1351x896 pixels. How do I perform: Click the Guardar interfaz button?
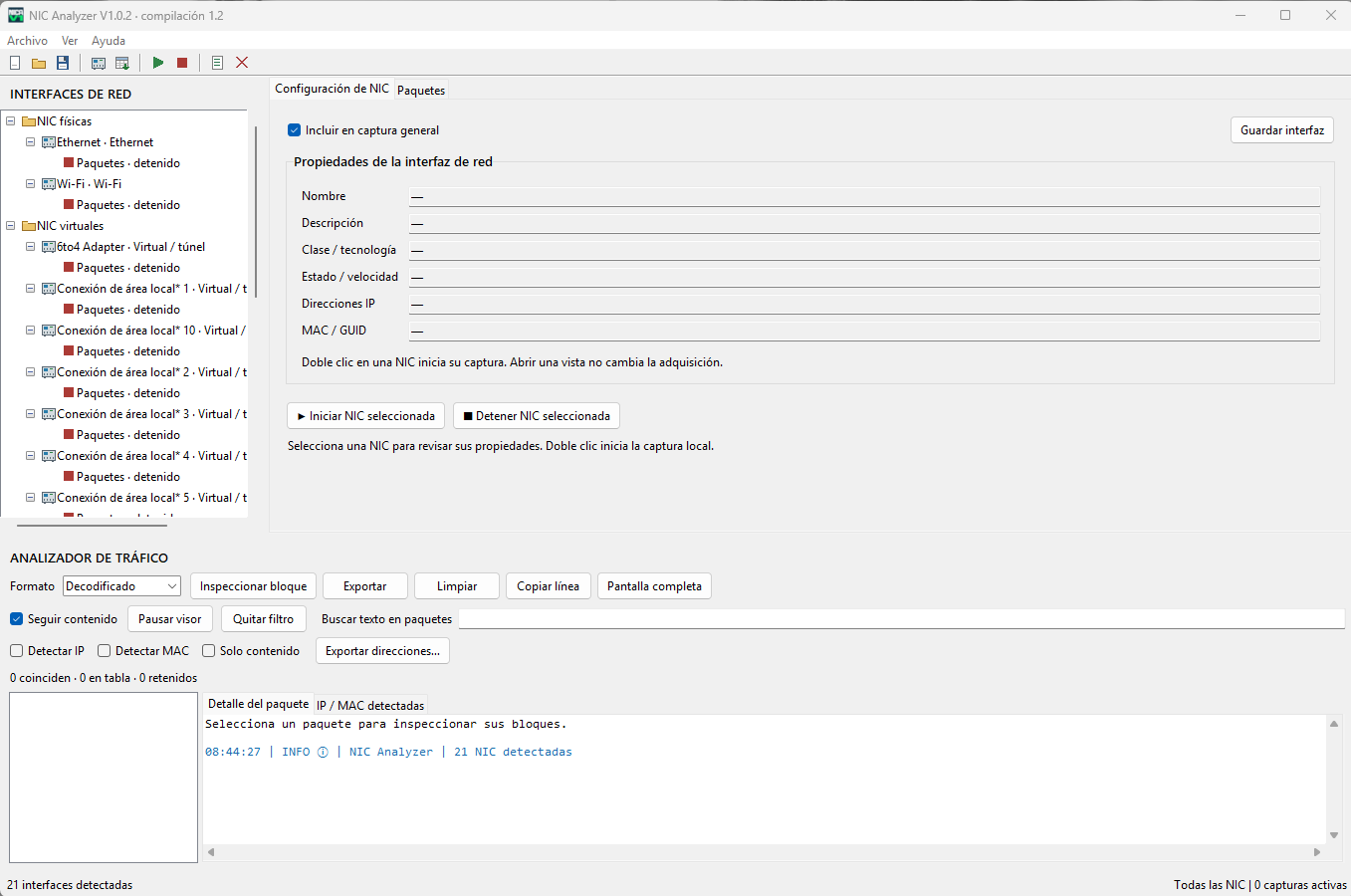click(x=1282, y=130)
